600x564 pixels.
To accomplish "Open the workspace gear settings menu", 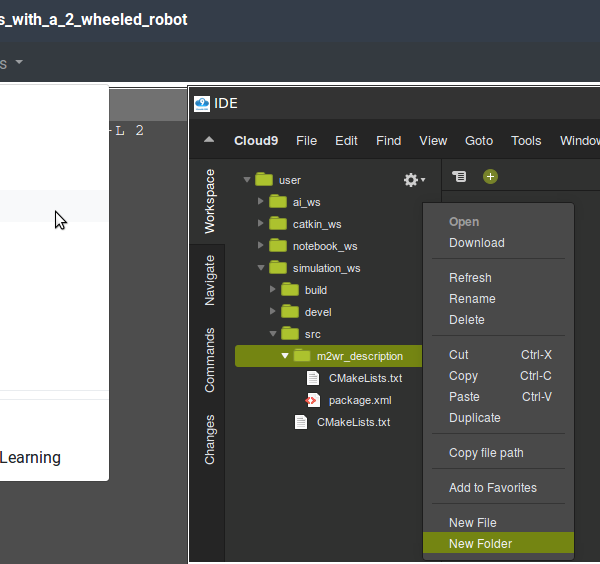I will tap(414, 179).
